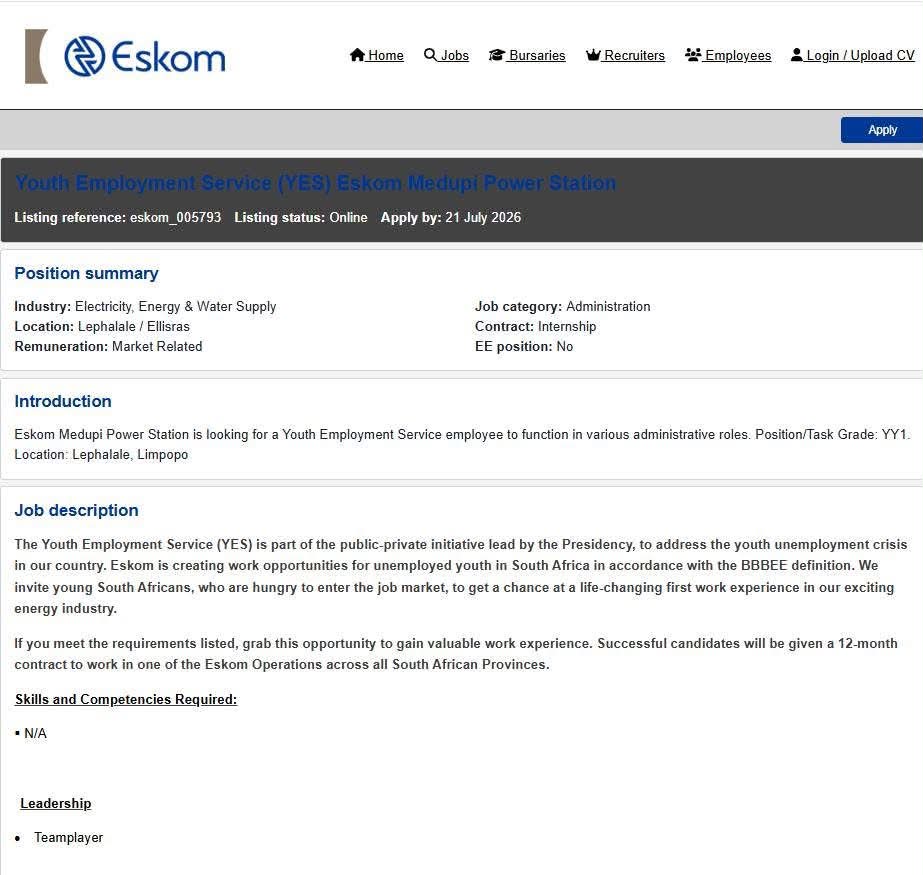923x875 pixels.
Task: Click the graduation cap Bursaries icon
Action: pyautogui.click(x=497, y=55)
